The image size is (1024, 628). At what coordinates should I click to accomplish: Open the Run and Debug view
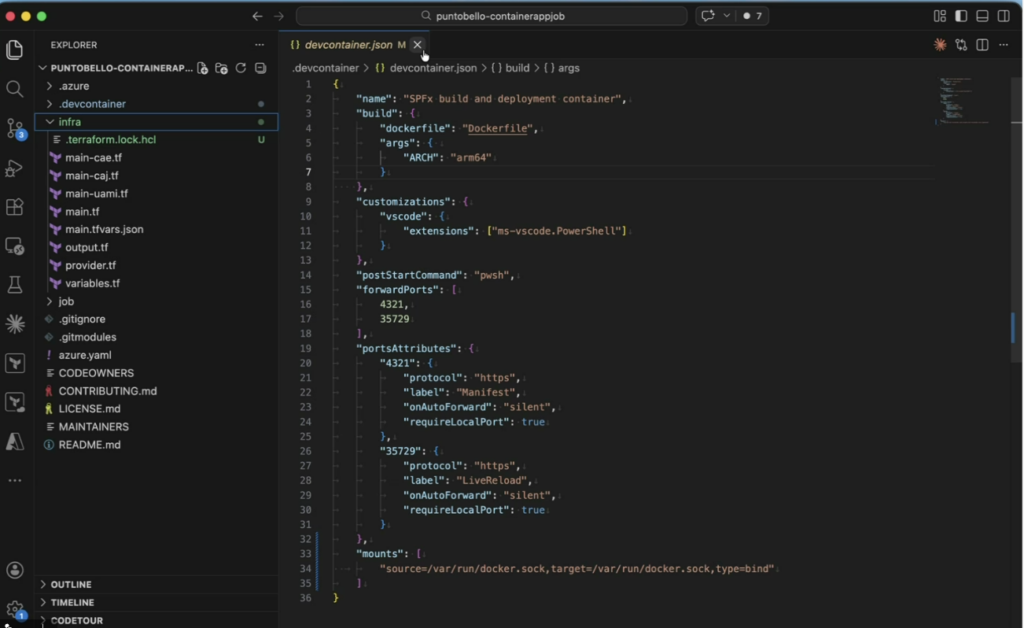pyautogui.click(x=15, y=168)
